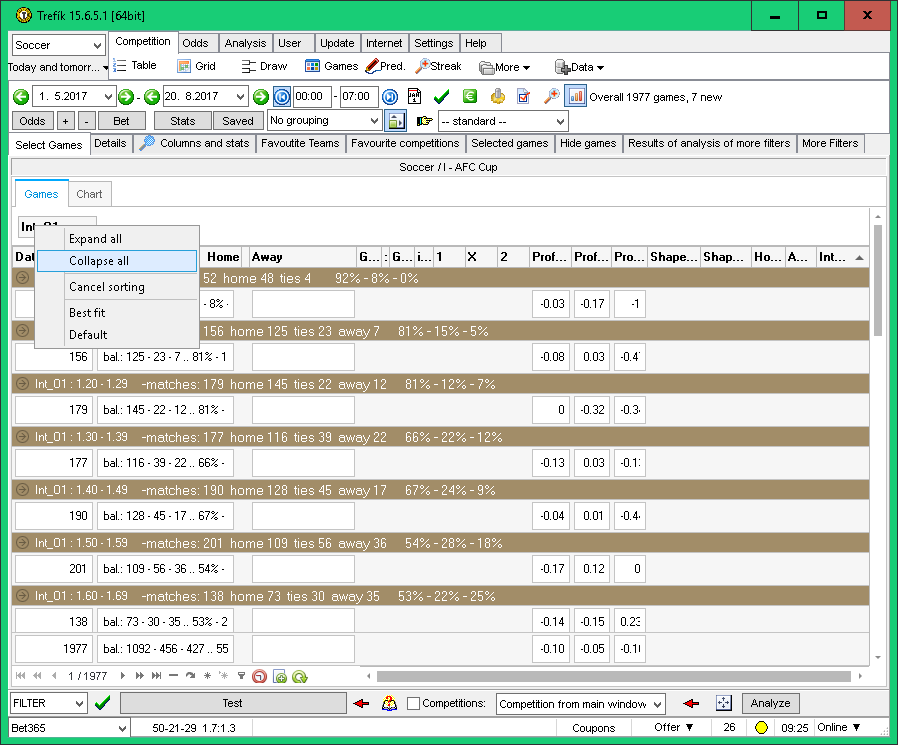The image size is (898, 745).
Task: Toggle the Competitions checkbox
Action: point(413,704)
